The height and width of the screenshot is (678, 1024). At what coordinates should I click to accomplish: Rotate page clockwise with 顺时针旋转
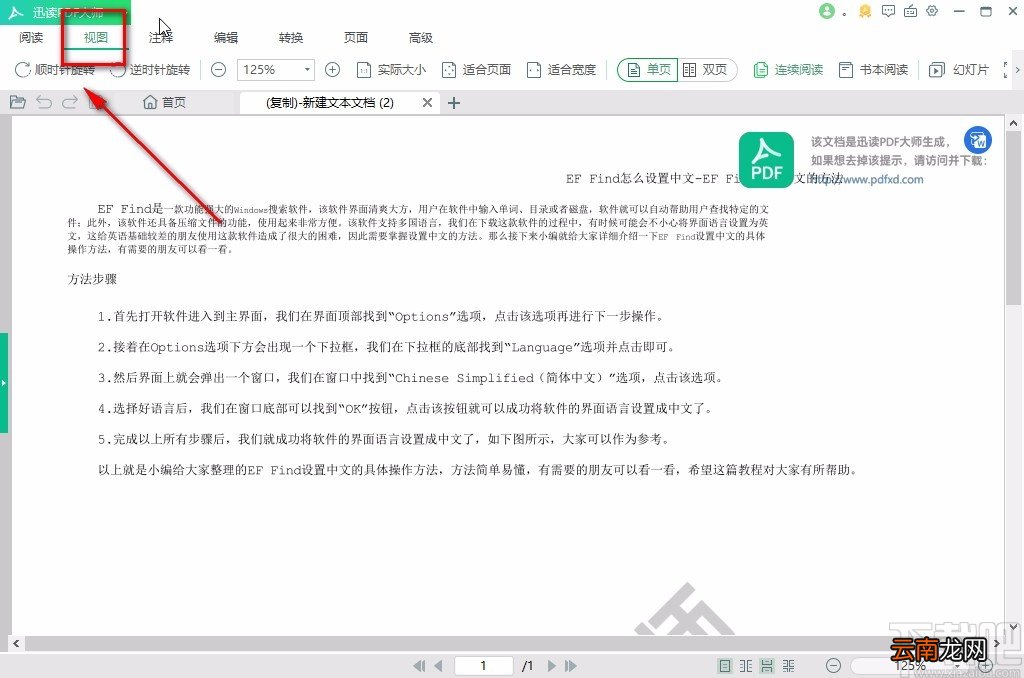click(55, 69)
